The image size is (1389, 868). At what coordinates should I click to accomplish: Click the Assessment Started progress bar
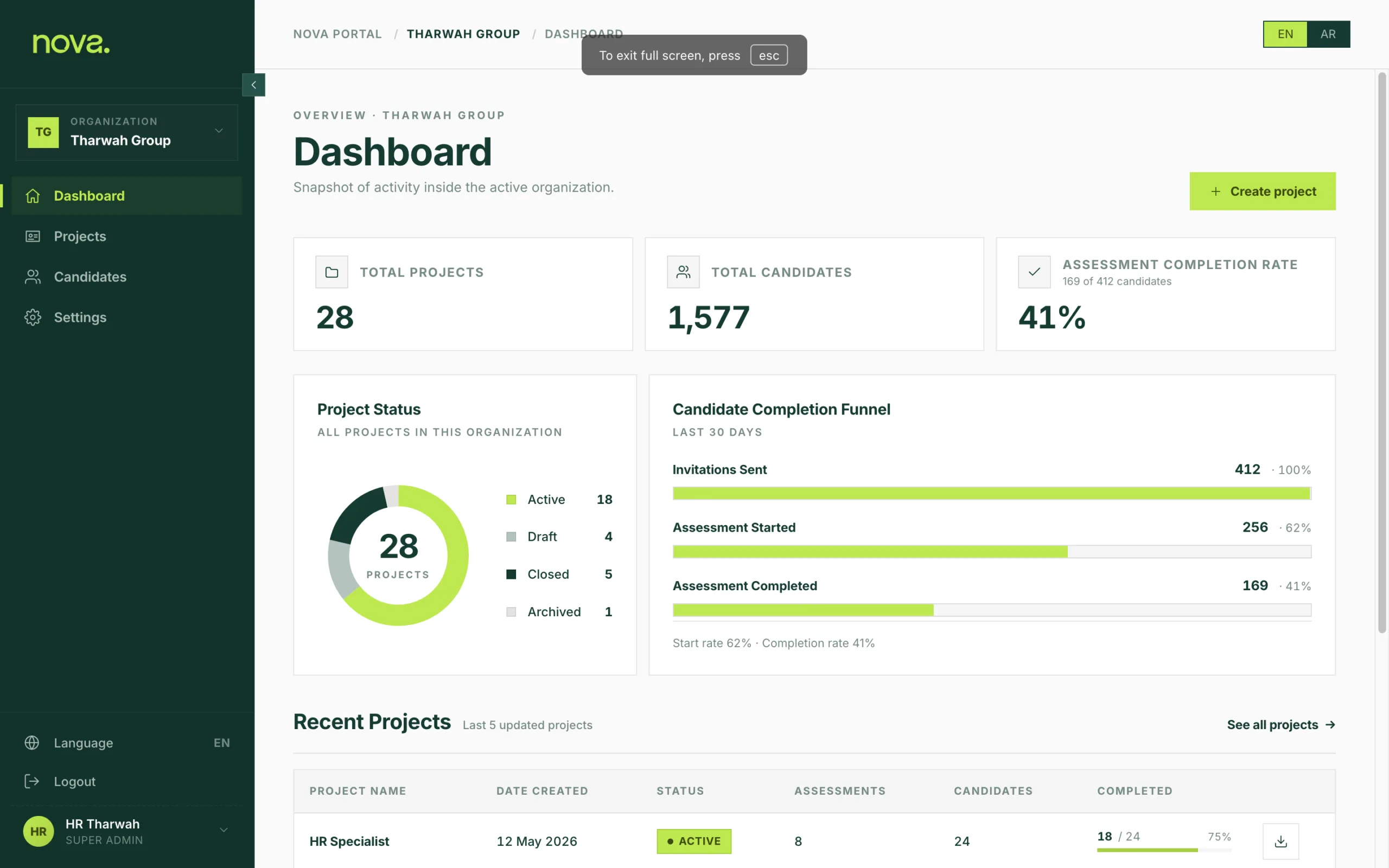992,552
